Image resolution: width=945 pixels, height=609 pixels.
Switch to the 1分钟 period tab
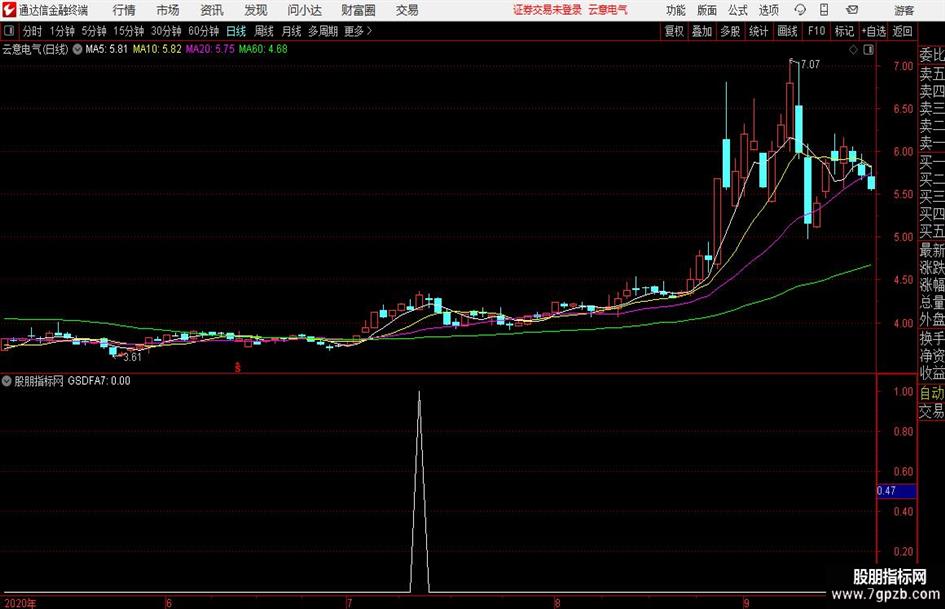[62, 31]
